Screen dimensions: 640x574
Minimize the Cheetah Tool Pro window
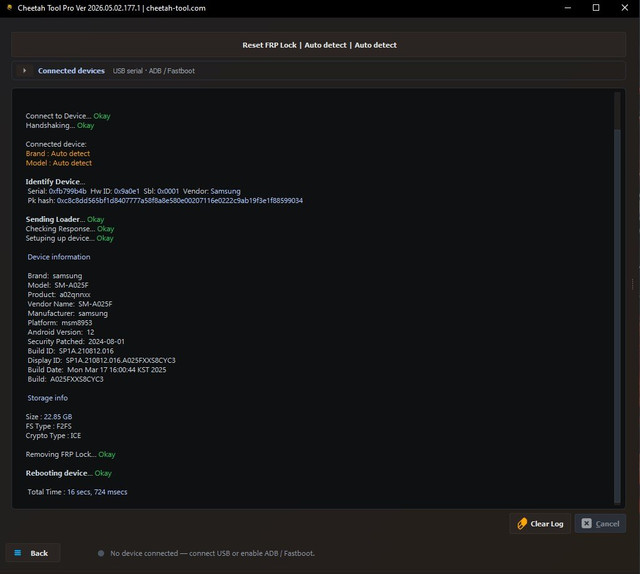coord(567,8)
